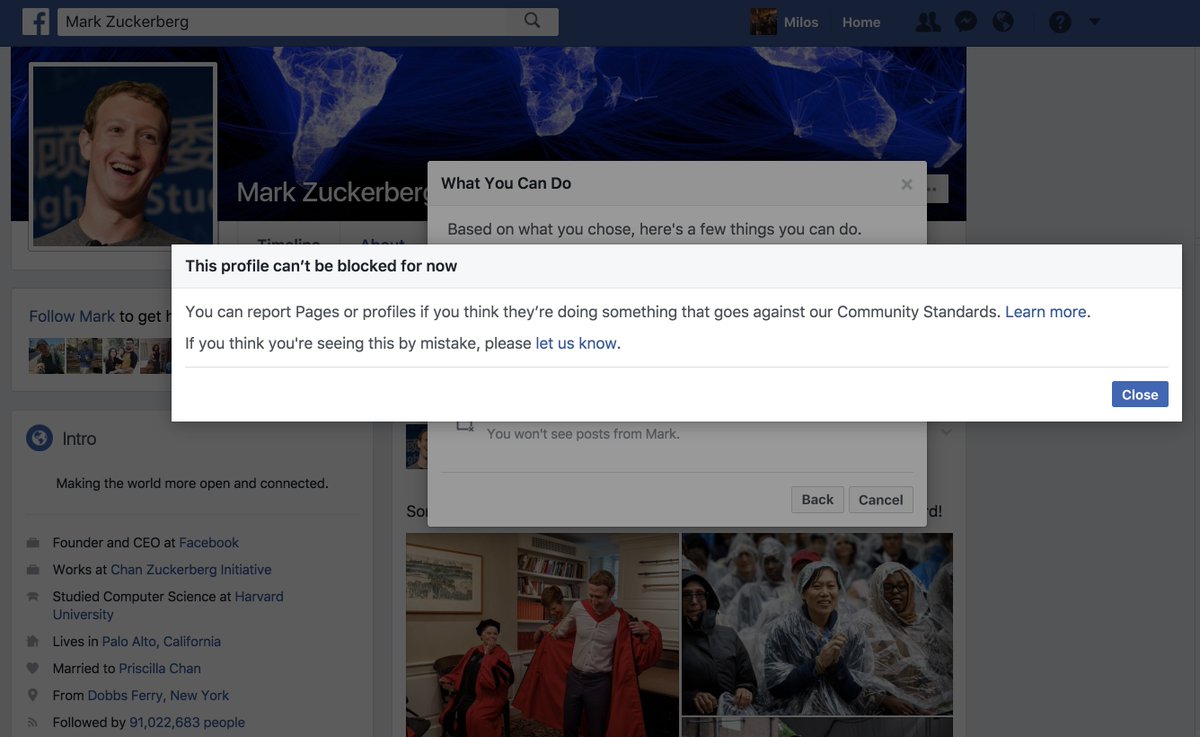Dismiss What You Can Do with X
1200x737 pixels.
907,184
